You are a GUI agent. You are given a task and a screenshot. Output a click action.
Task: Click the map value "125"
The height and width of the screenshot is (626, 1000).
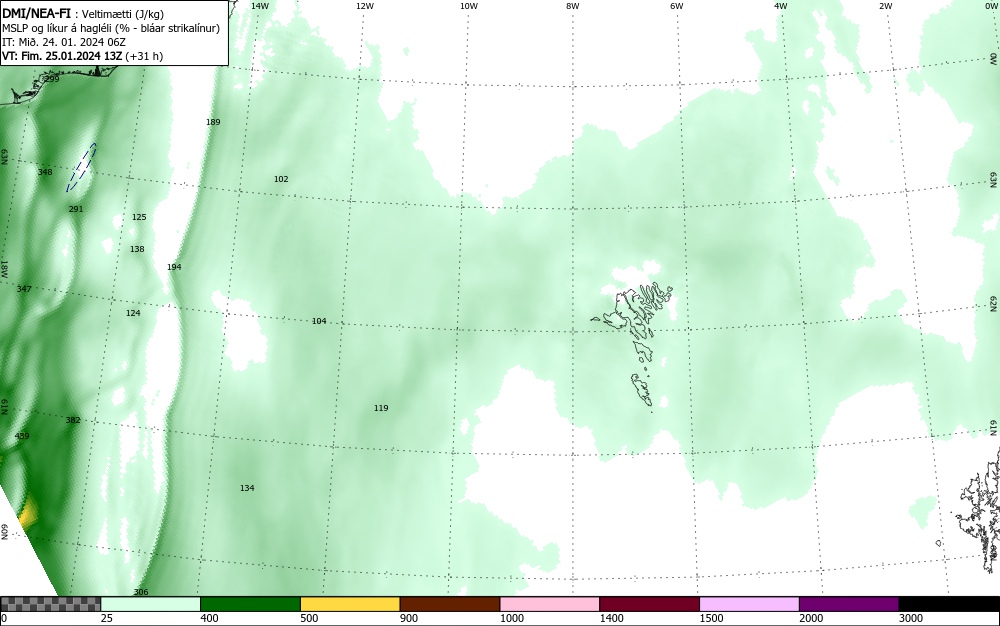tap(139, 217)
